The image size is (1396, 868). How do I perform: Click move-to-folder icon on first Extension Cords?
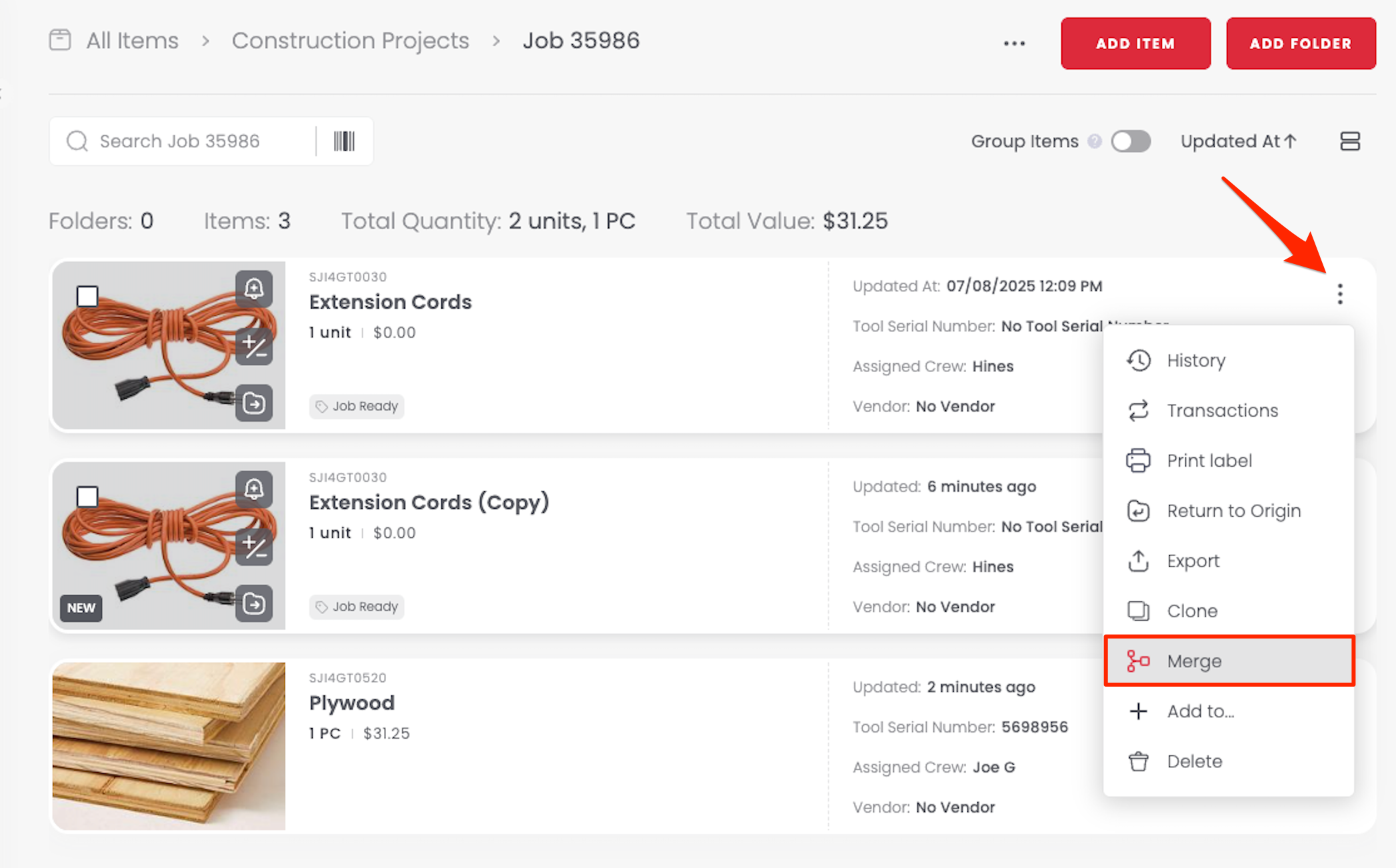[x=254, y=403]
